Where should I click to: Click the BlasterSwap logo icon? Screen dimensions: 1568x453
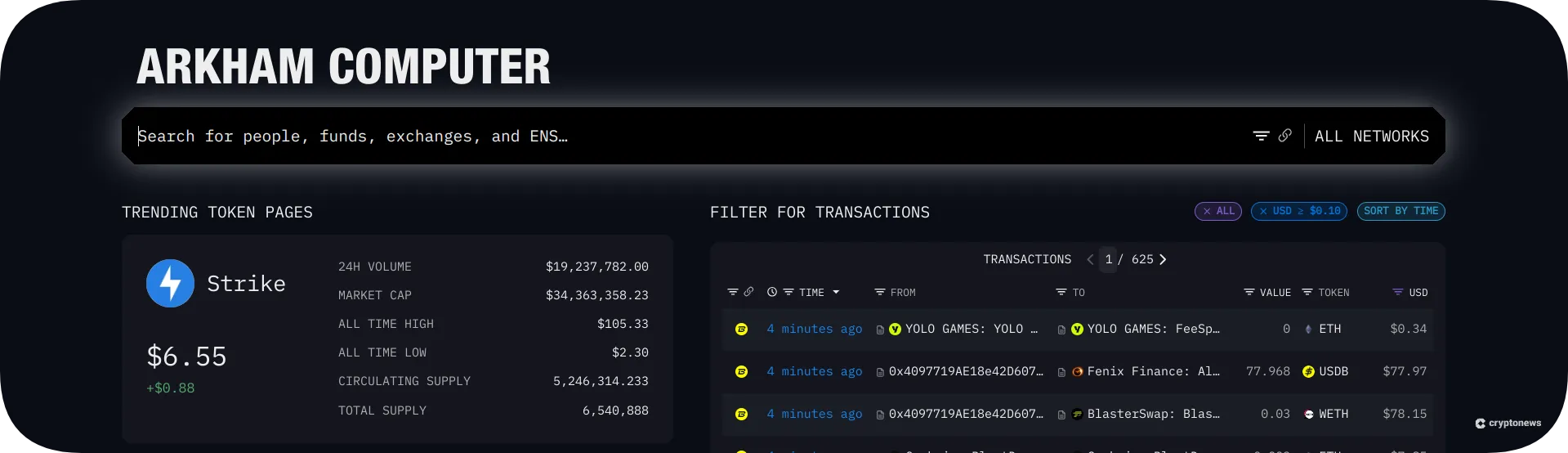pos(1078,414)
